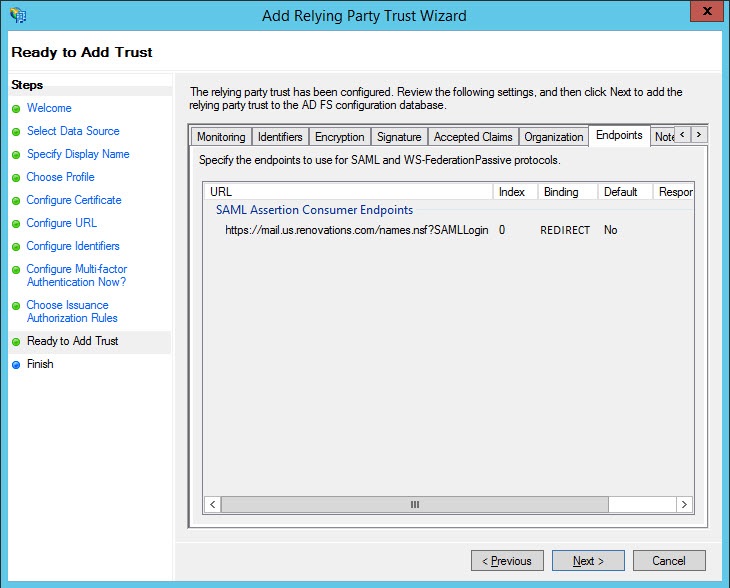Jump to the Select Data Source step
The image size is (730, 588).
tap(73, 131)
